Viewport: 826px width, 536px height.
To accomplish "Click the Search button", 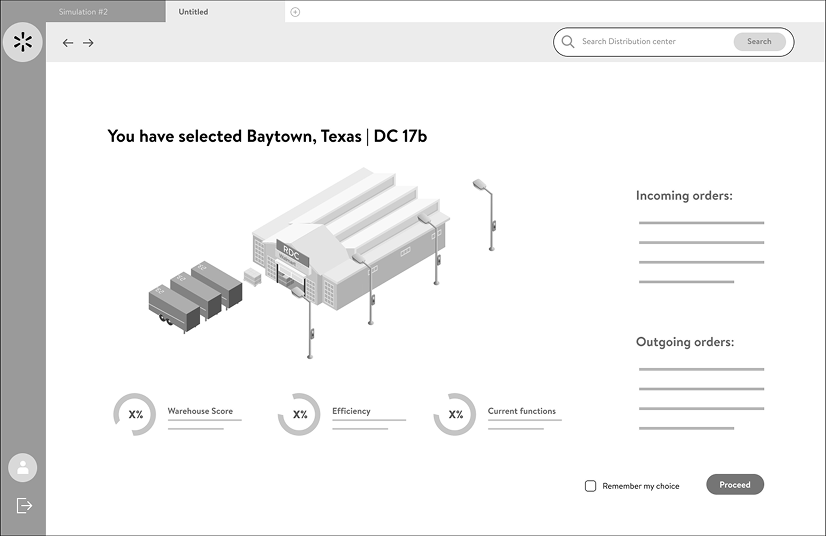I will [759, 42].
